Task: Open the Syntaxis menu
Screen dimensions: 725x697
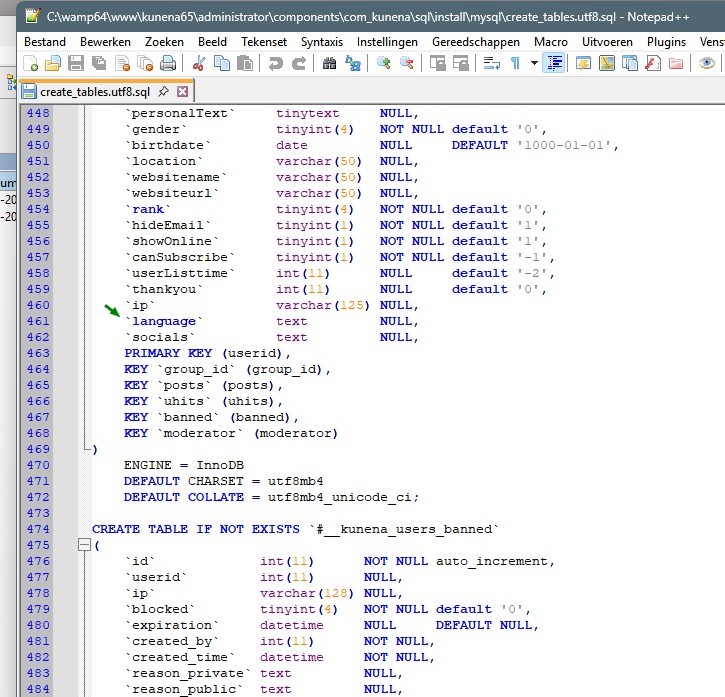Action: coord(322,42)
